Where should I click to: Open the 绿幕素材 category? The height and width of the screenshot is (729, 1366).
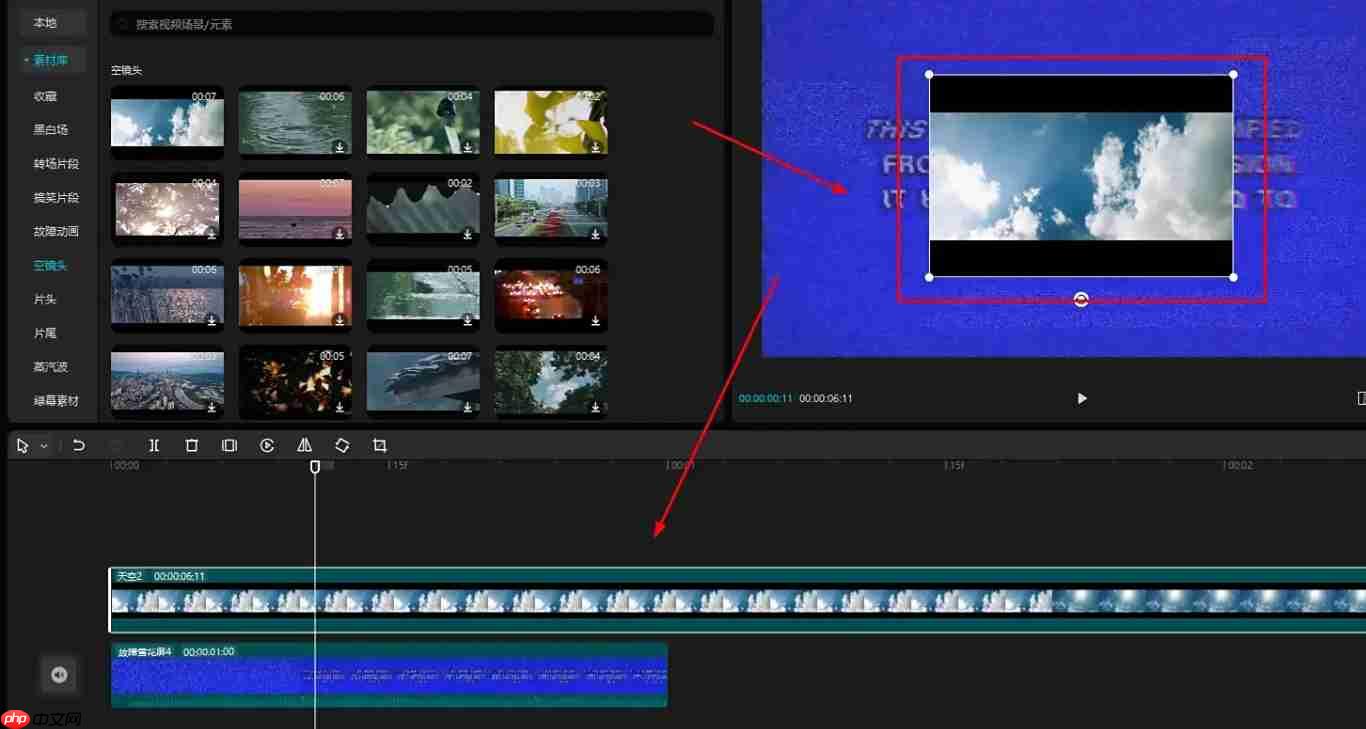click(x=51, y=400)
